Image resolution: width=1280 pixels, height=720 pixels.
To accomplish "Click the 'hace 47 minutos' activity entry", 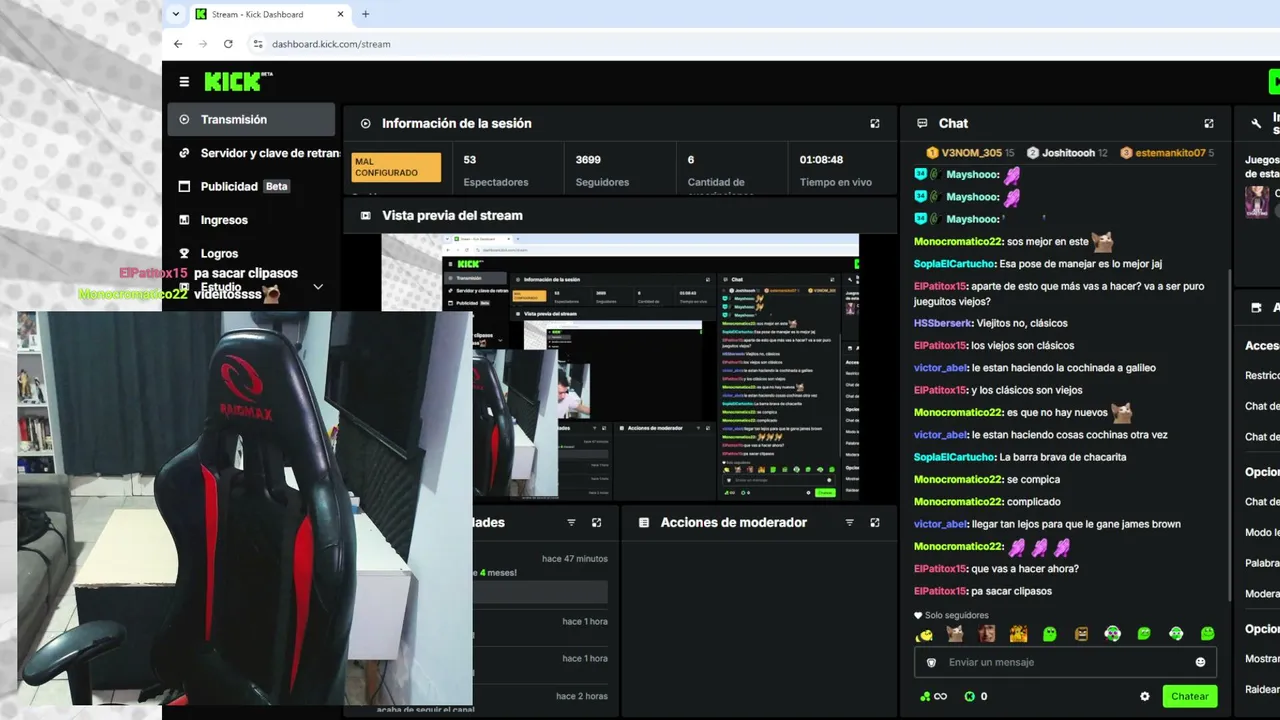I will (574, 559).
